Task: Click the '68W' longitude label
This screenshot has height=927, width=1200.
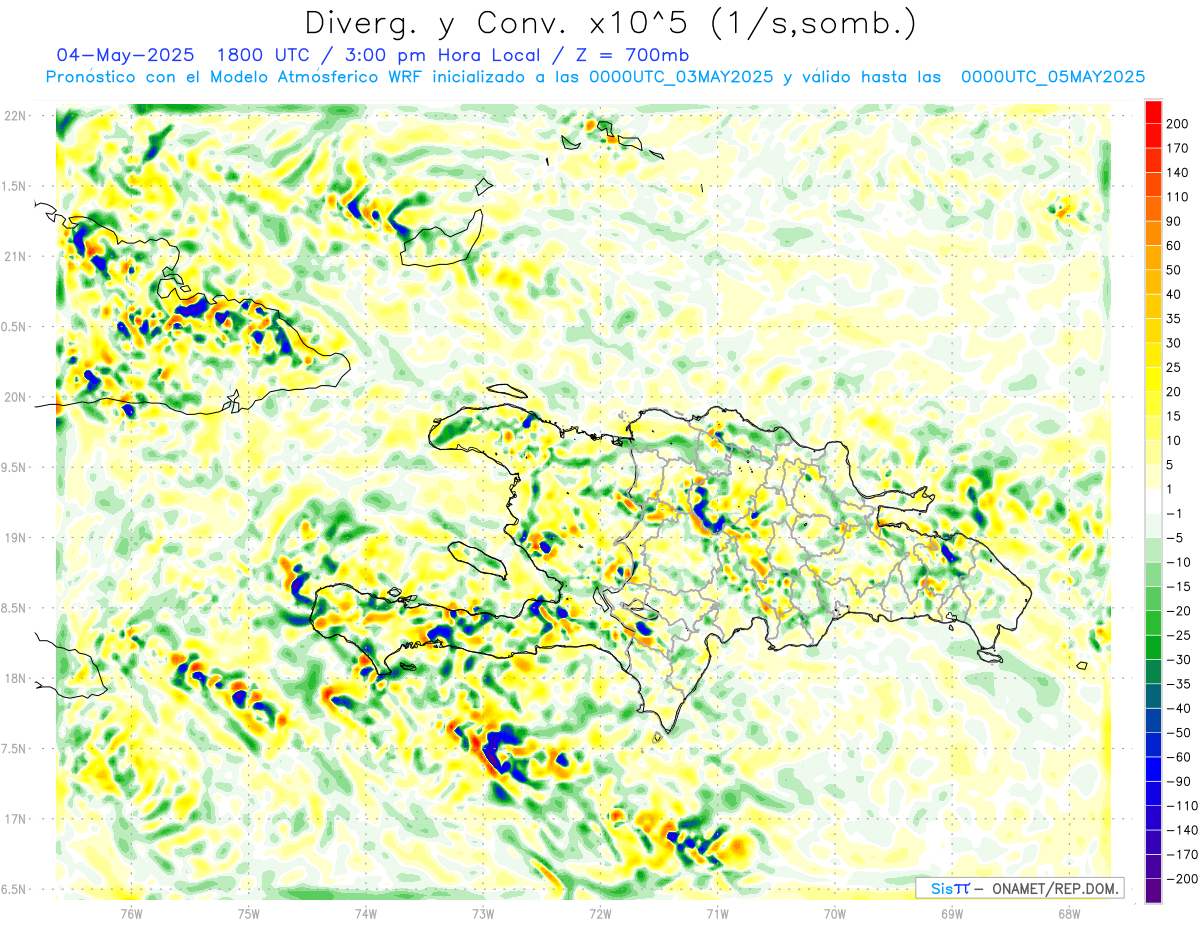Action: coord(1069,913)
